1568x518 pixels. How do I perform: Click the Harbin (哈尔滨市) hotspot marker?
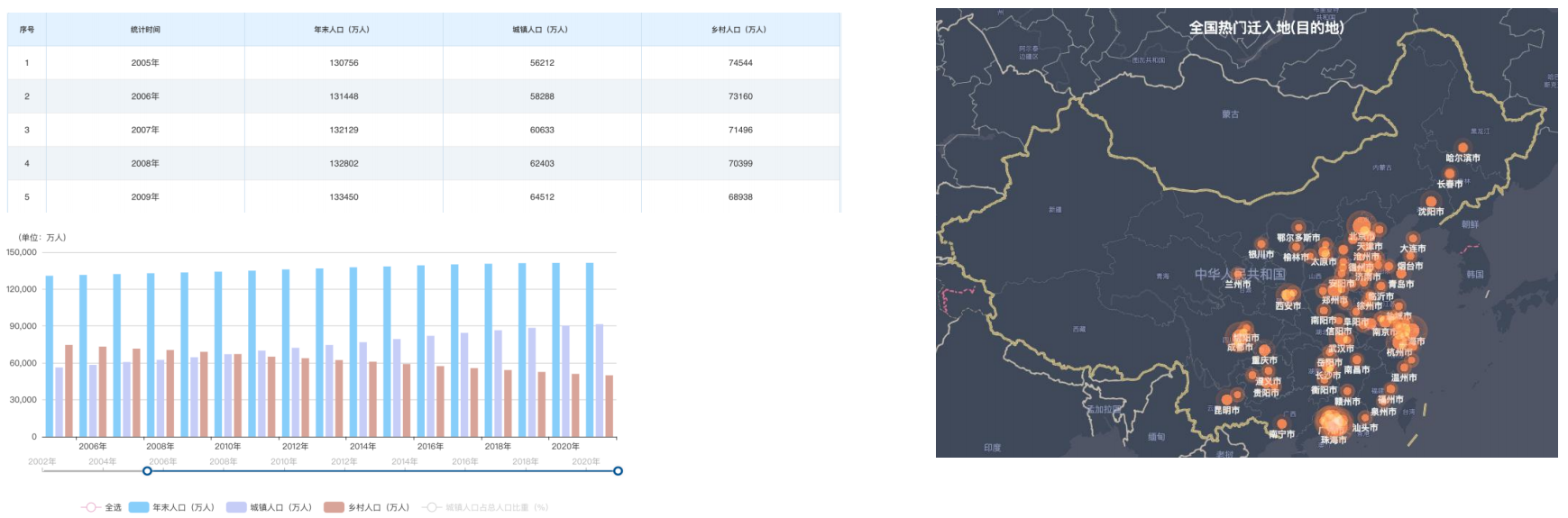point(1463,148)
